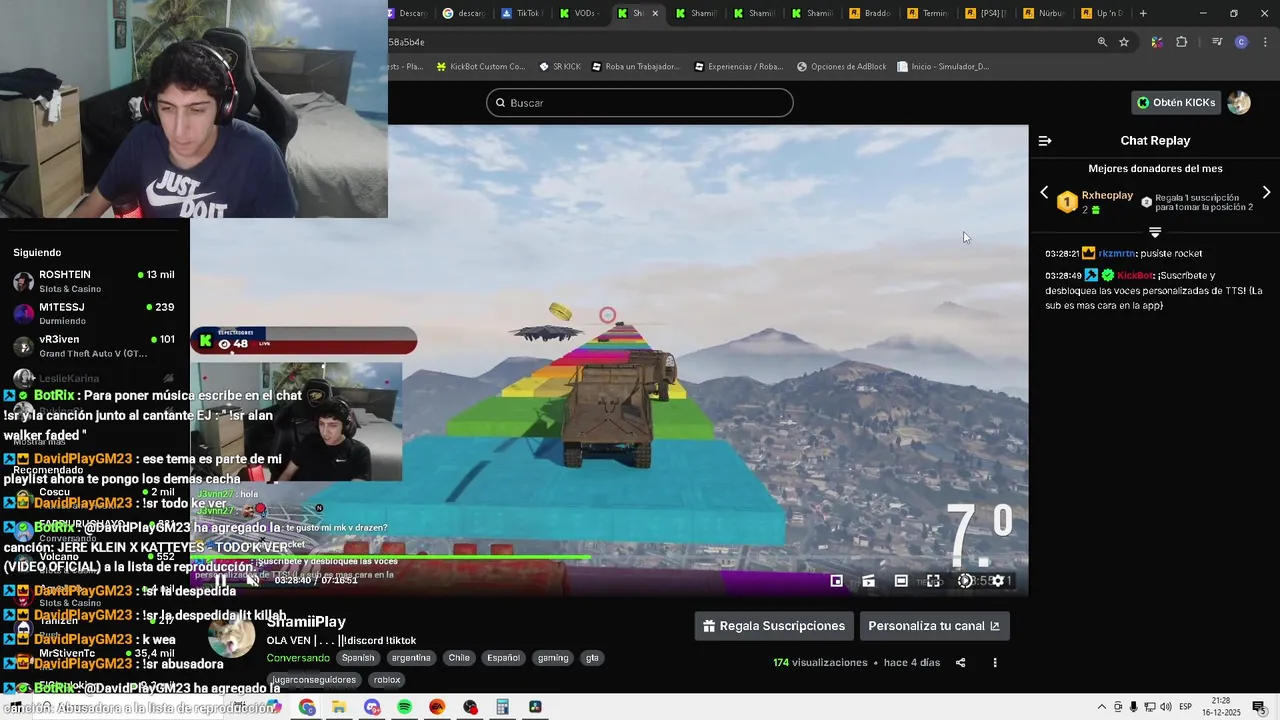Switch to TikTok browser tab
Screen dimensions: 1280x720
[x=521, y=13]
